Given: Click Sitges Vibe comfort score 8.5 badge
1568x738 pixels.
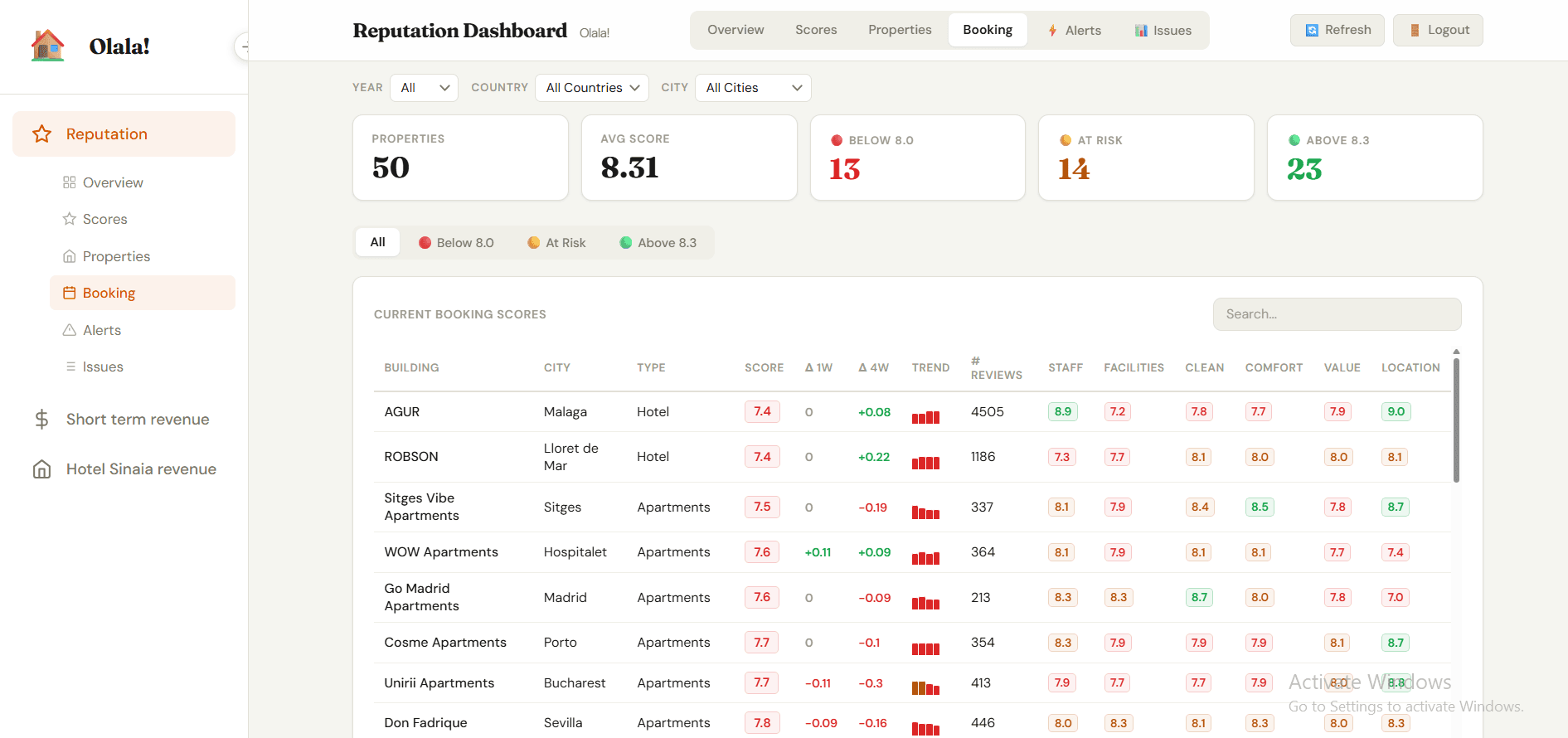Looking at the screenshot, I should coord(1260,507).
